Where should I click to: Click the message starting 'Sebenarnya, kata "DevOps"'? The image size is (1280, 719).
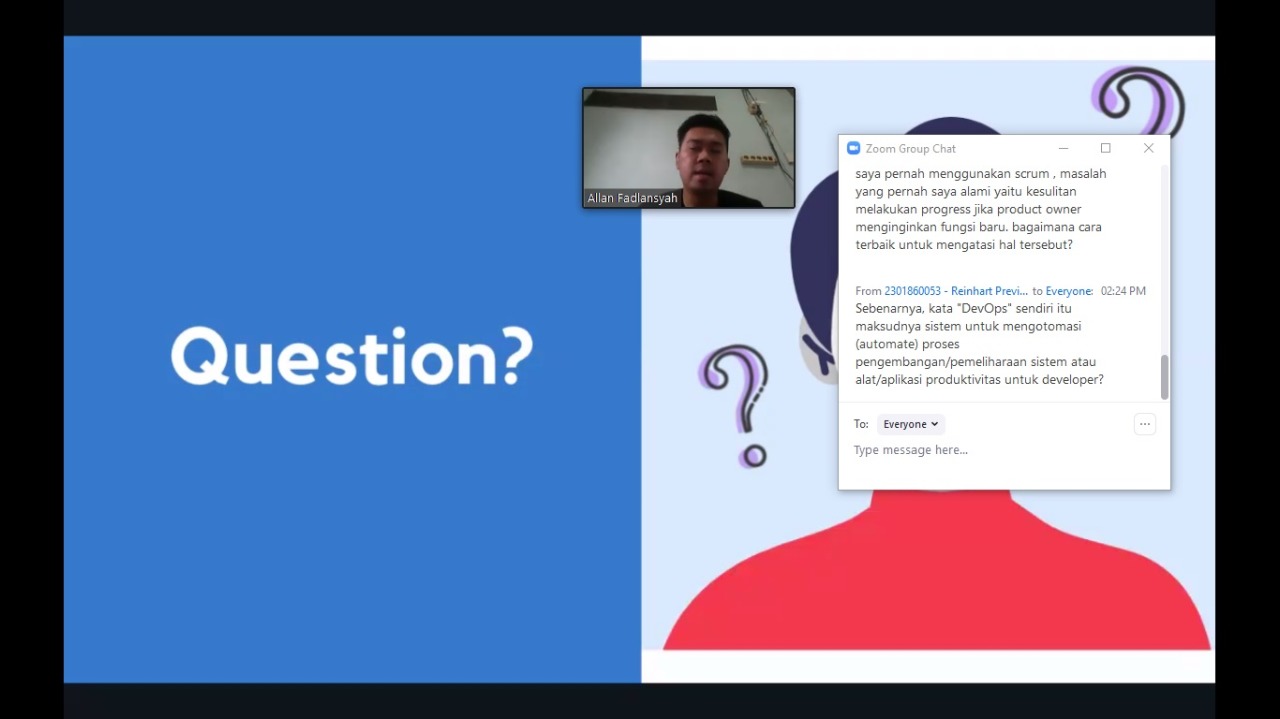pyautogui.click(x=980, y=344)
